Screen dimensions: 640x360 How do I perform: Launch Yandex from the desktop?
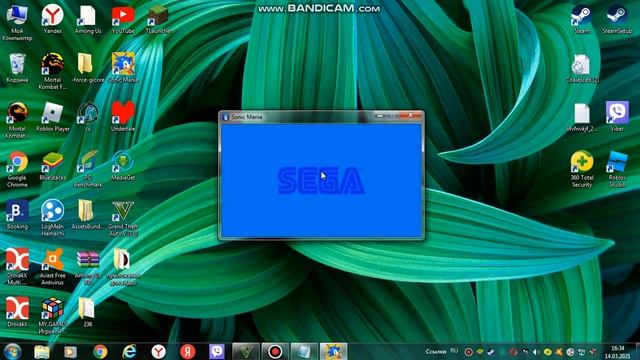click(x=53, y=19)
